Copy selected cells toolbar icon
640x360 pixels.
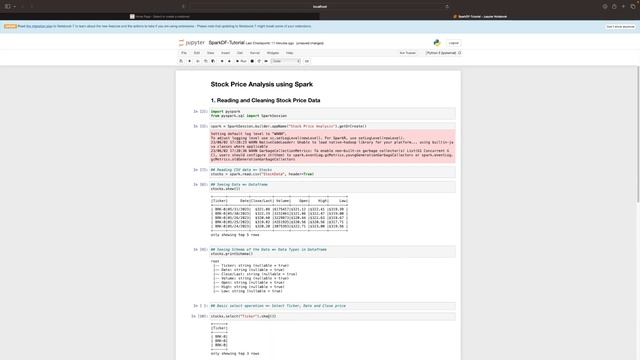(x=206, y=61)
